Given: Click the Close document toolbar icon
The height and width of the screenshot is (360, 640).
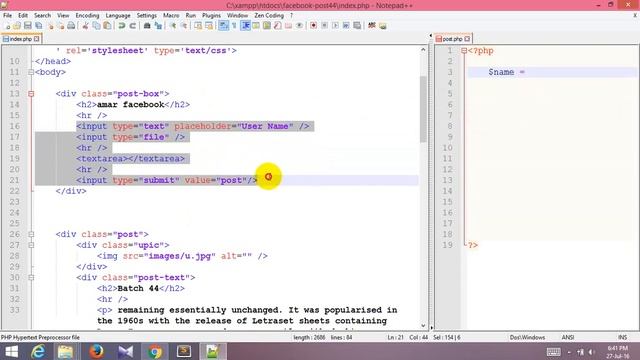Looking at the screenshot, I should tap(50, 26).
